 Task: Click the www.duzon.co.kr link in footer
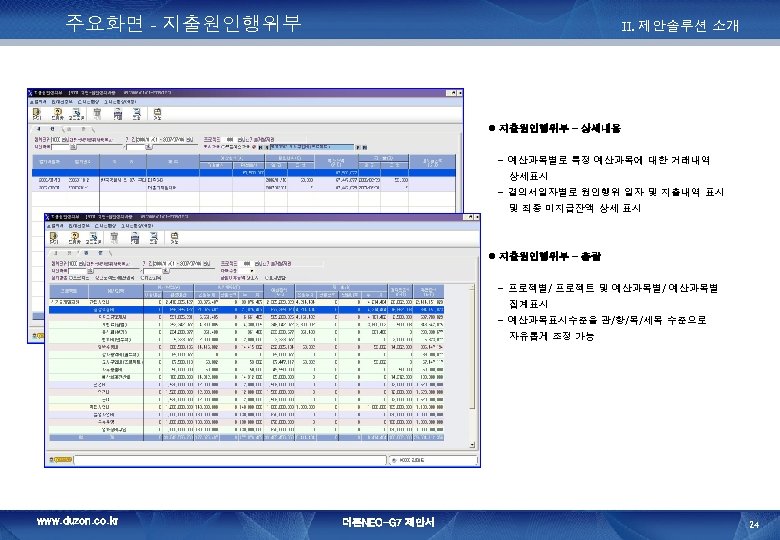(77, 521)
